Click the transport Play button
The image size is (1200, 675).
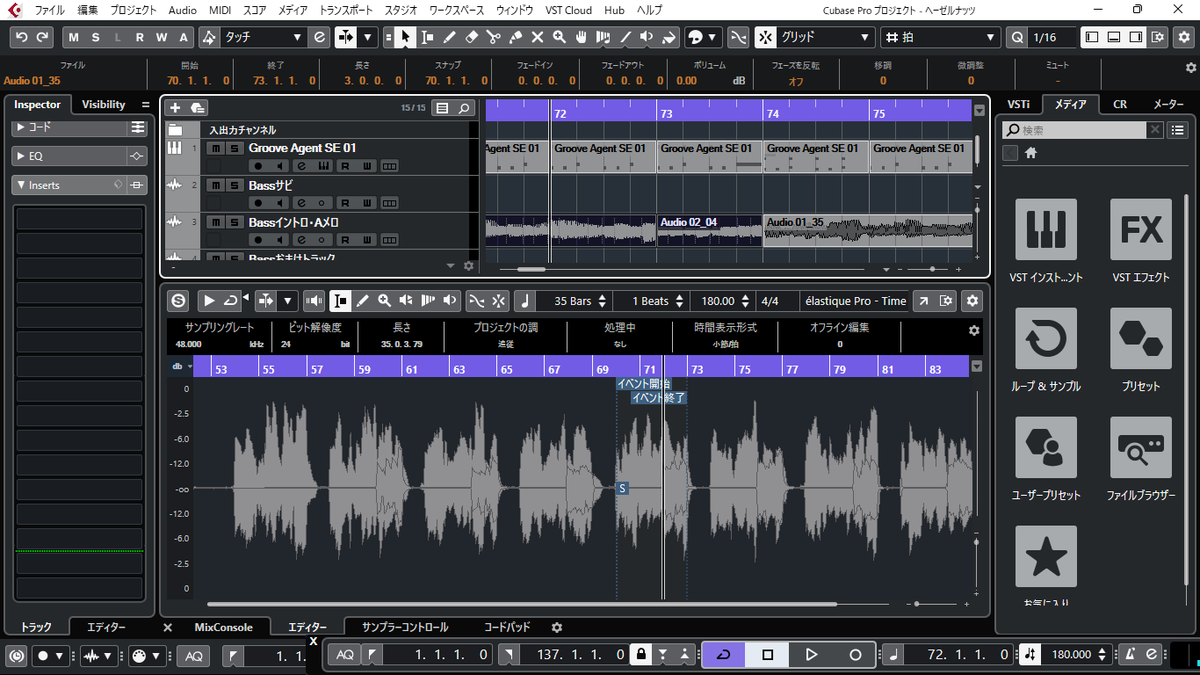tap(811, 654)
